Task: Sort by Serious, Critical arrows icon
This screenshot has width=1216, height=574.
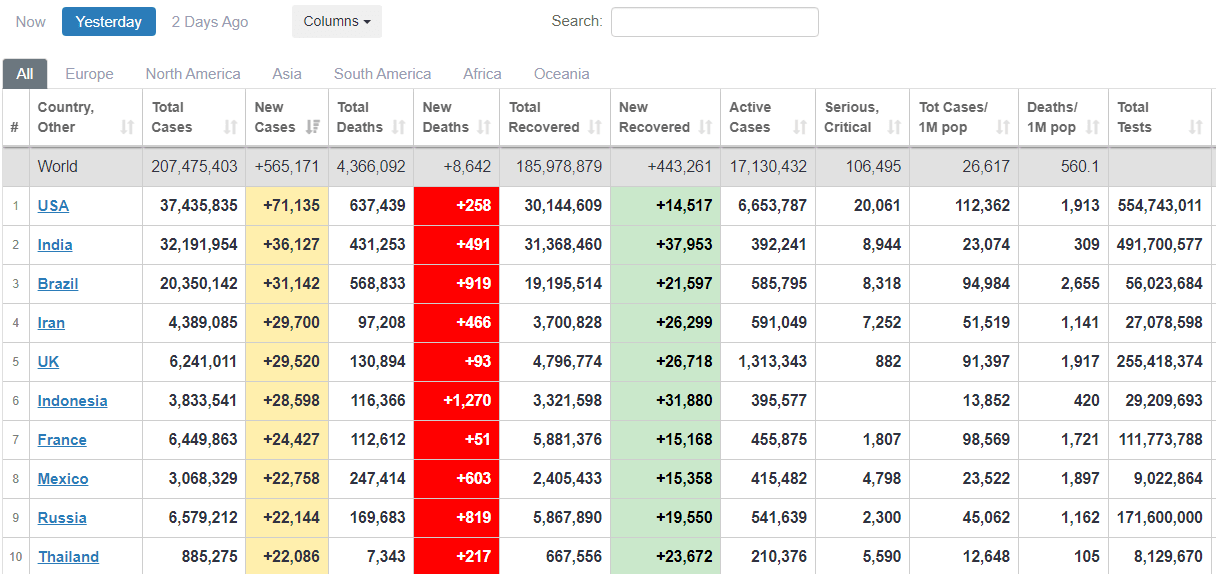Action: coord(894,127)
